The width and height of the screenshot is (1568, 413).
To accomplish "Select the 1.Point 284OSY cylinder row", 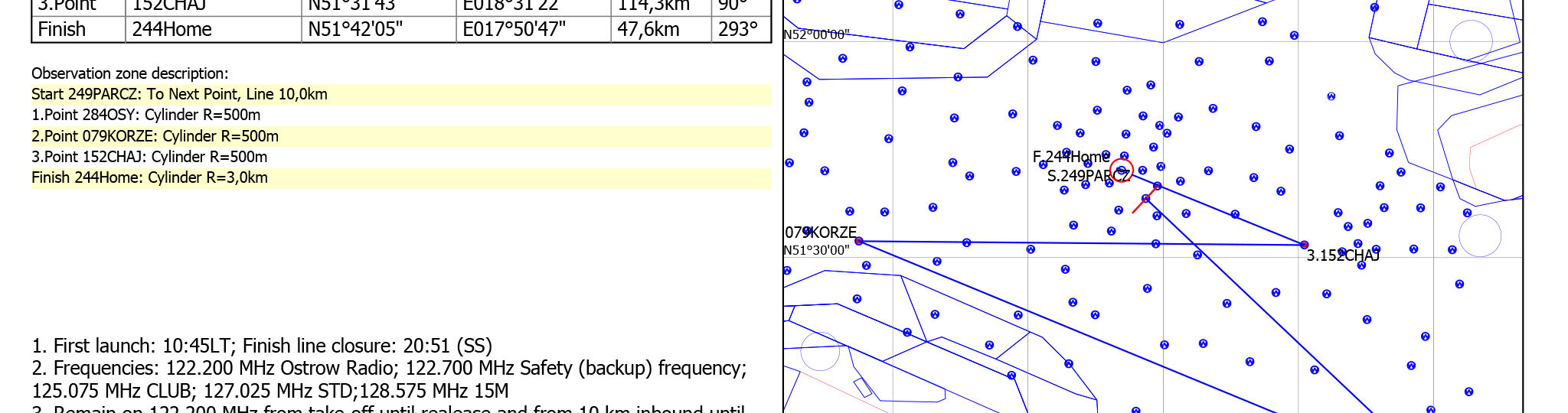I will click(x=145, y=115).
